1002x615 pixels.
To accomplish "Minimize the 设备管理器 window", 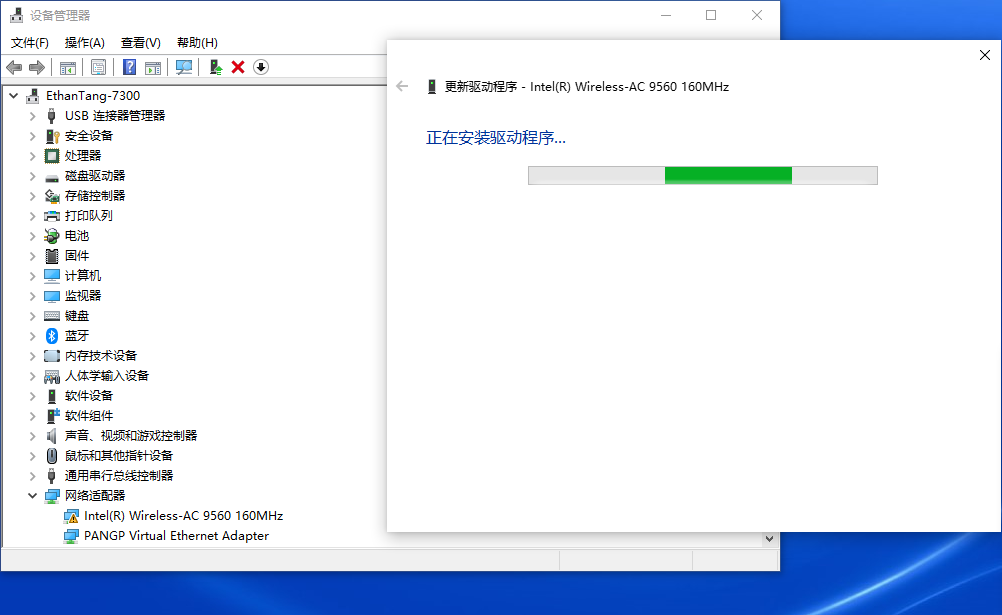I will pyautogui.click(x=666, y=15).
